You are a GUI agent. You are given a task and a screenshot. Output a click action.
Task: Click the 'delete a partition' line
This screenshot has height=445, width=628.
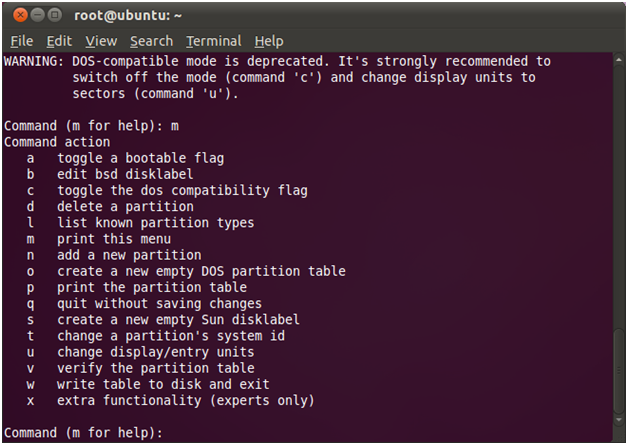click(x=110, y=207)
